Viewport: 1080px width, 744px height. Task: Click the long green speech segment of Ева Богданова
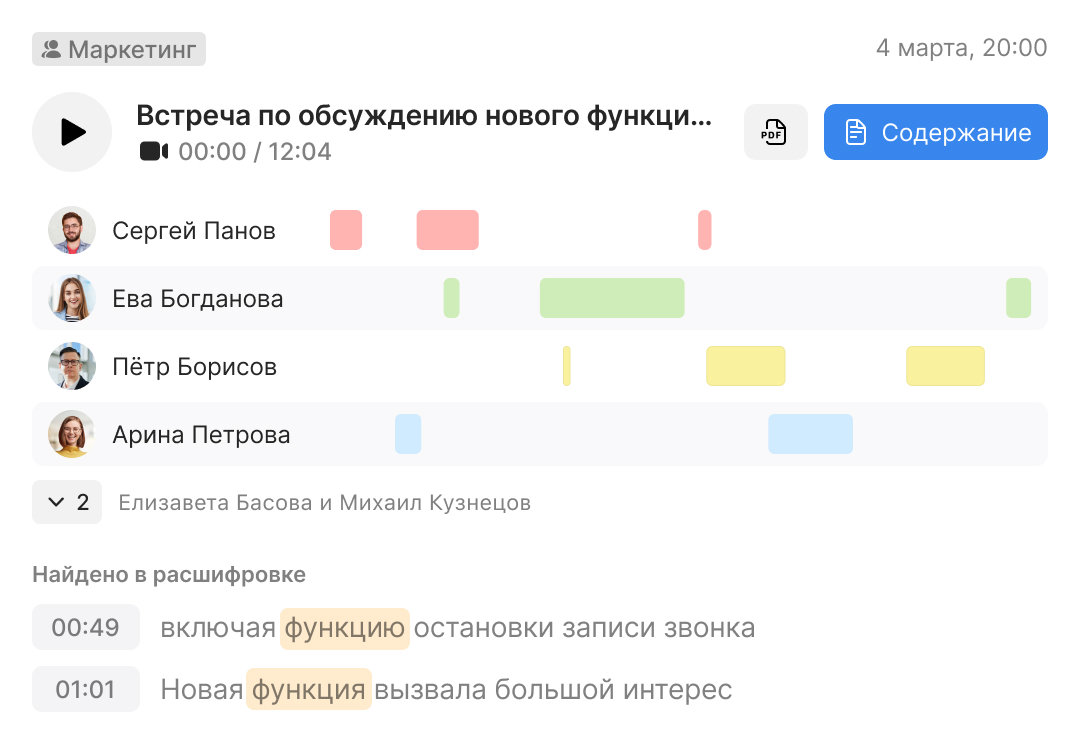pos(612,297)
